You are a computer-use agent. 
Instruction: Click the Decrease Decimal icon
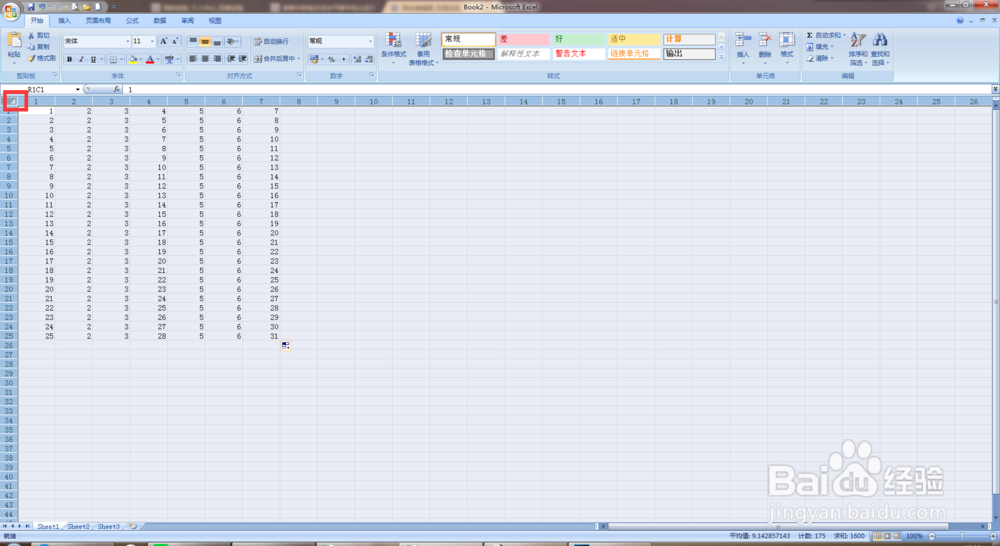pyautogui.click(x=369, y=59)
